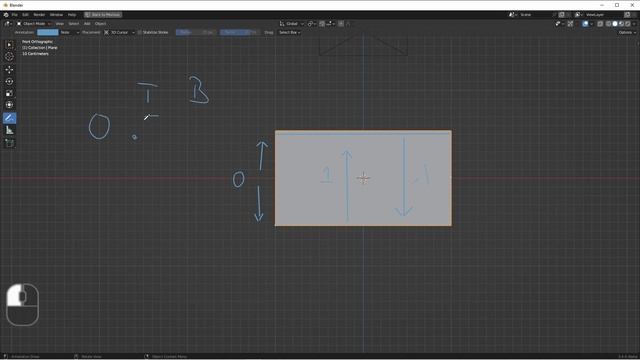Toggle viewport gizmos display
This screenshot has height=360, width=640.
tap(571, 24)
